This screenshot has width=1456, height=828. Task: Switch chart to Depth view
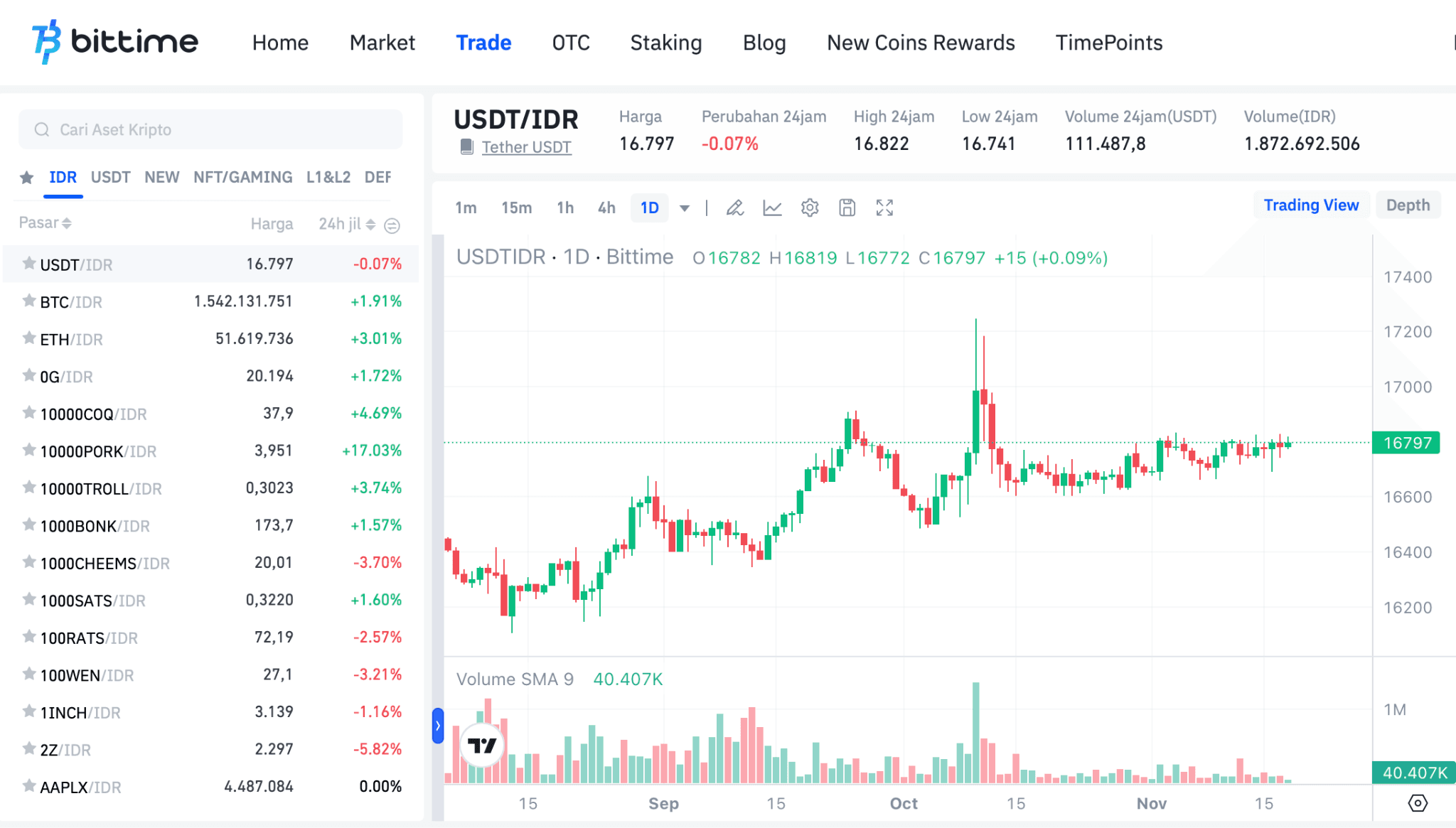coord(1407,205)
